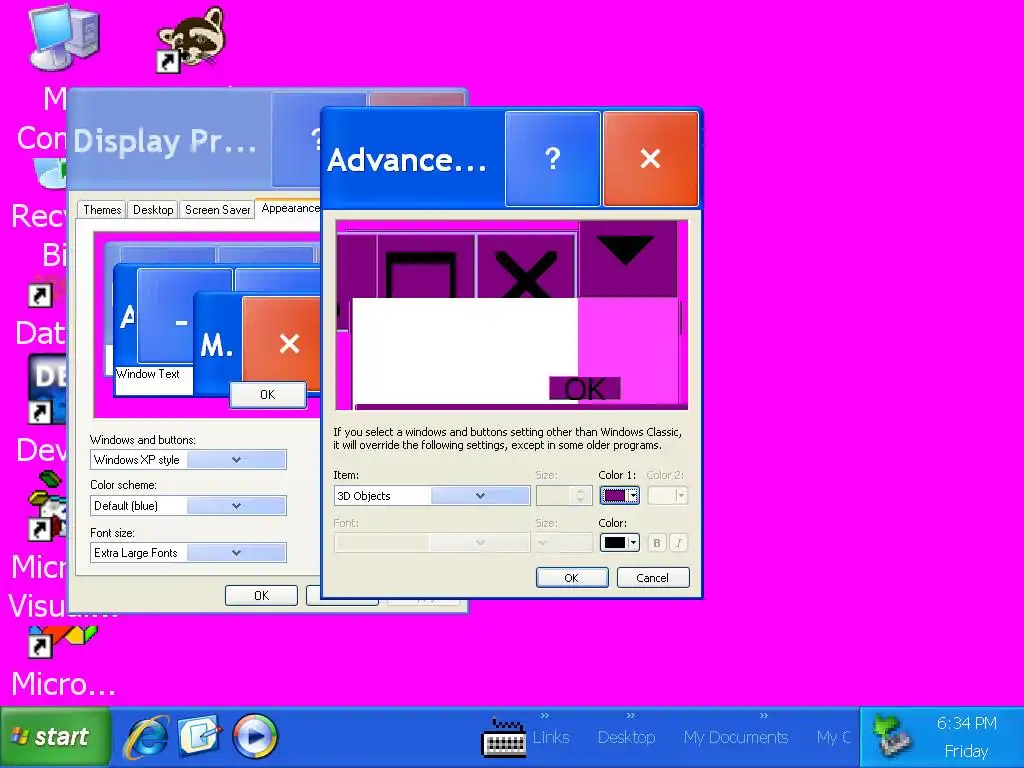Click the My Documents taskbar toolbar label
This screenshot has height=768, width=1024.
(736, 737)
